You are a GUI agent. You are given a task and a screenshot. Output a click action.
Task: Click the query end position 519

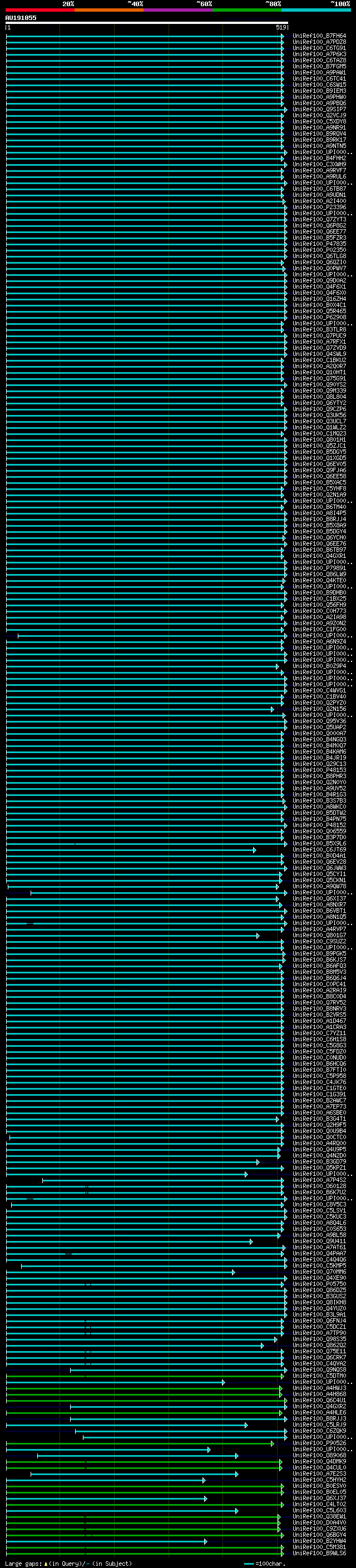point(280,27)
